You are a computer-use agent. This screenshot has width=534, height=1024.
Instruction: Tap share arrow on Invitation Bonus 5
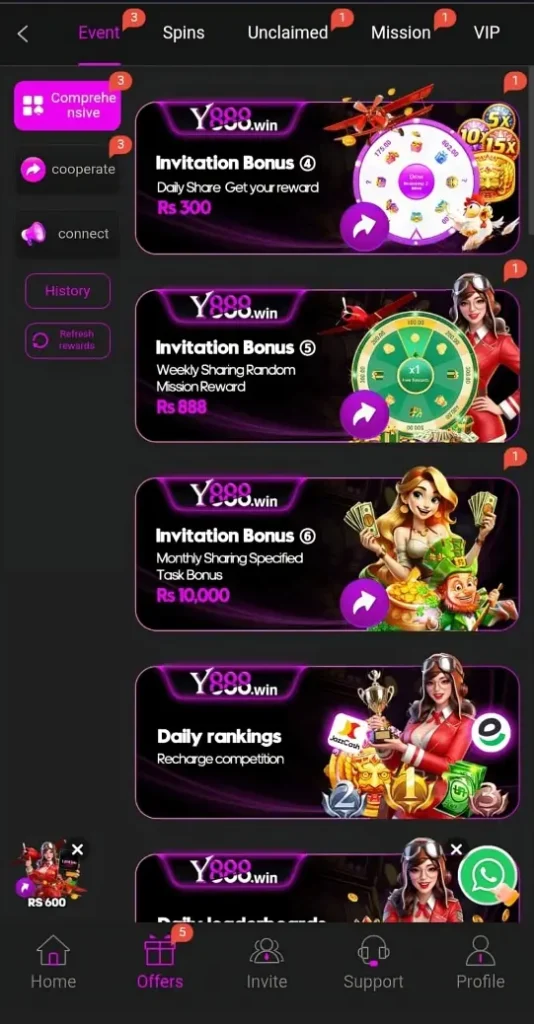click(x=364, y=414)
